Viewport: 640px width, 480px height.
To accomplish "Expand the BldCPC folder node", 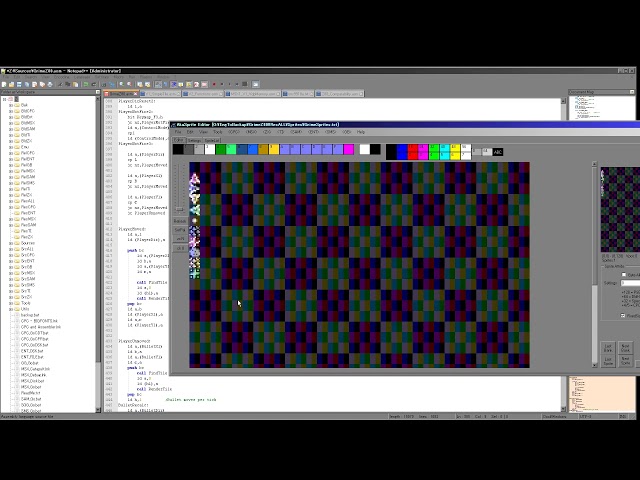I will click(x=11, y=111).
